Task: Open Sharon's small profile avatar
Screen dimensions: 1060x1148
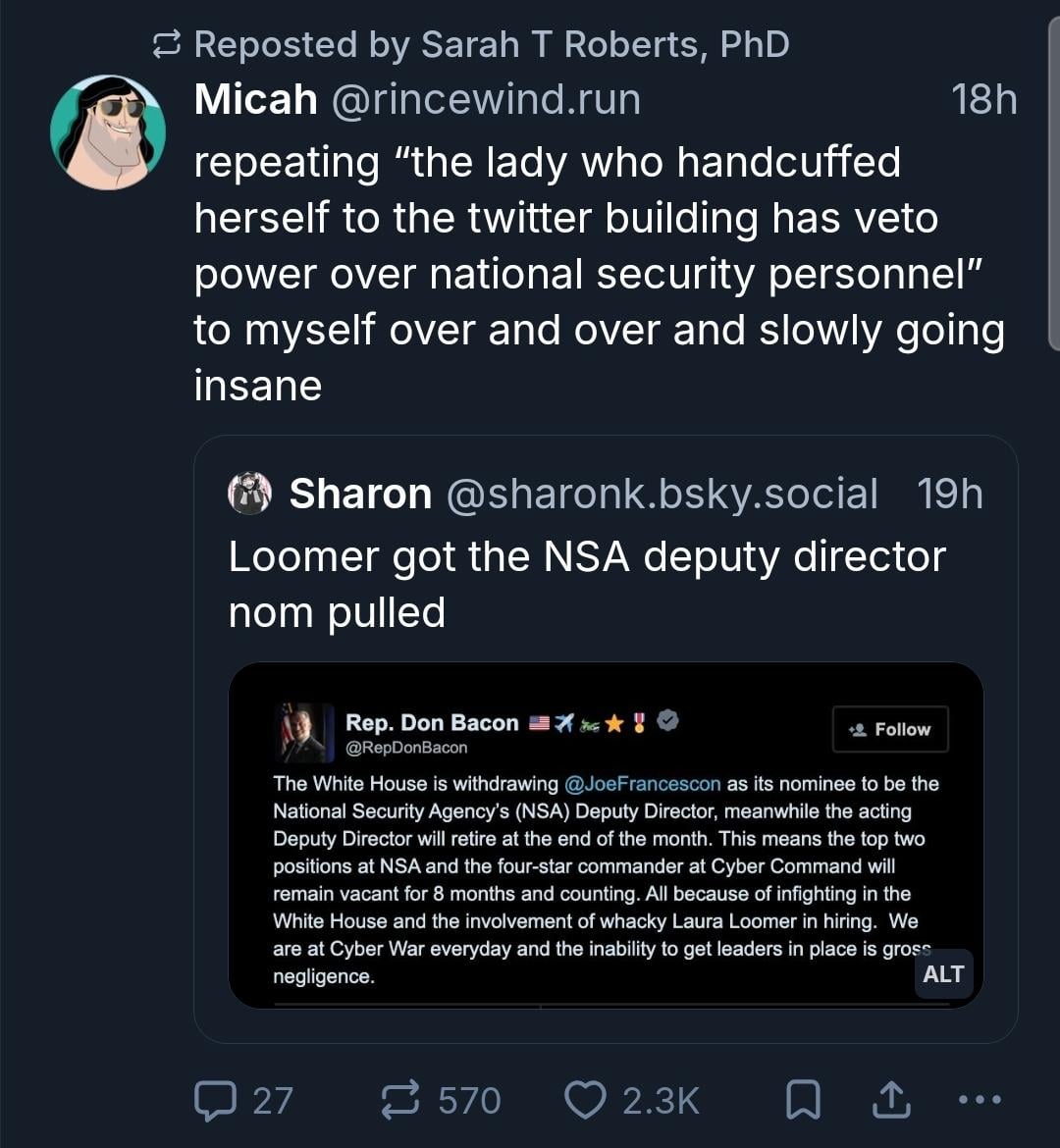Action: click(x=249, y=494)
